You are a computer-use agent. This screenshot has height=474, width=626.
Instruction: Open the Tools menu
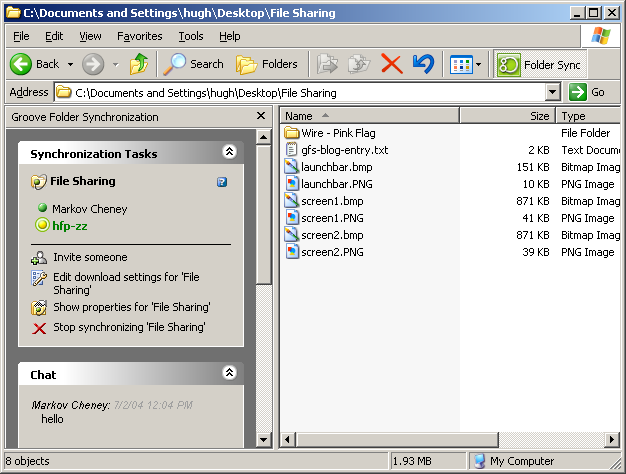(x=190, y=36)
